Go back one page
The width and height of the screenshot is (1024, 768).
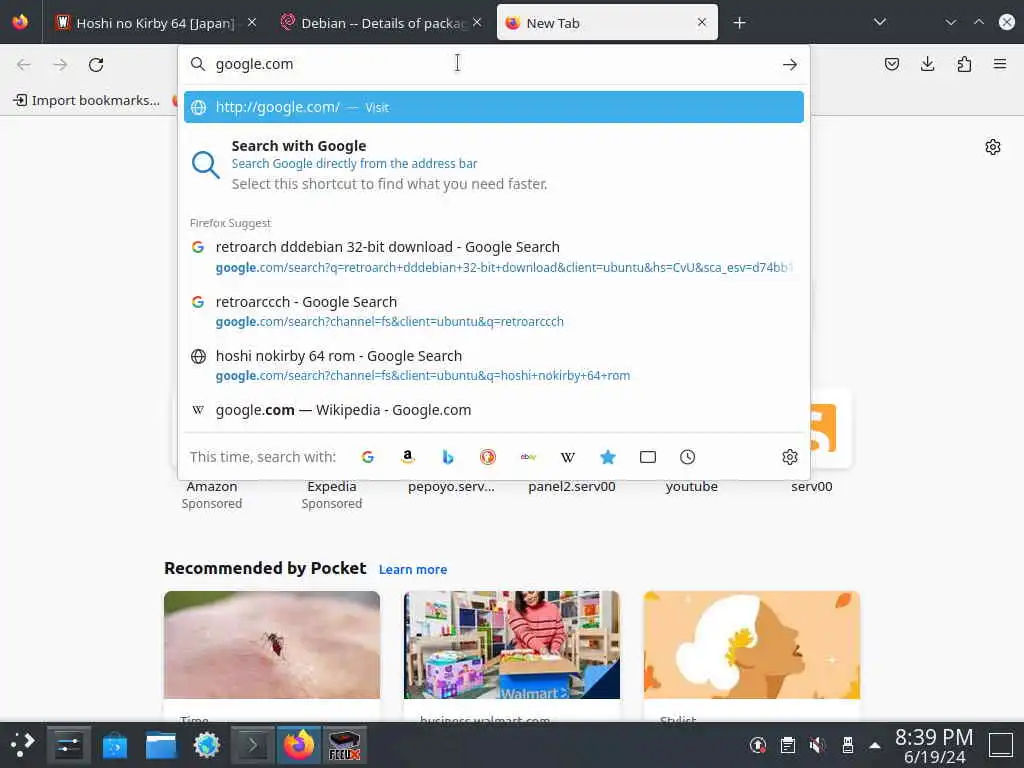[24, 65]
